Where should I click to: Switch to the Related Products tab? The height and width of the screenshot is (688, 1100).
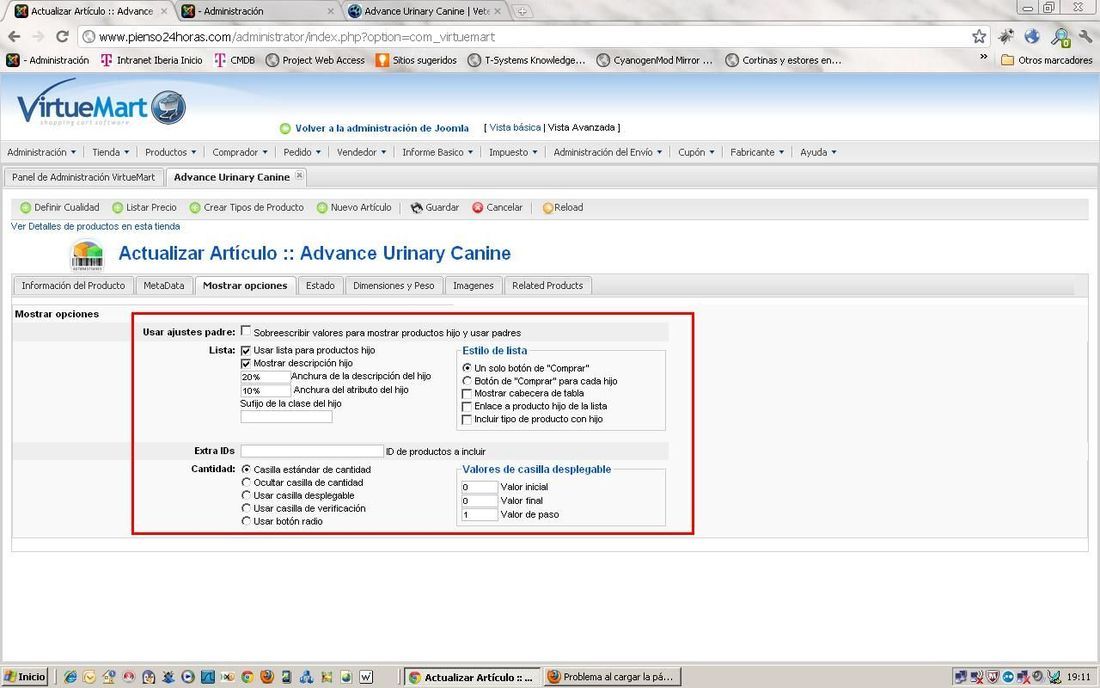coord(547,285)
